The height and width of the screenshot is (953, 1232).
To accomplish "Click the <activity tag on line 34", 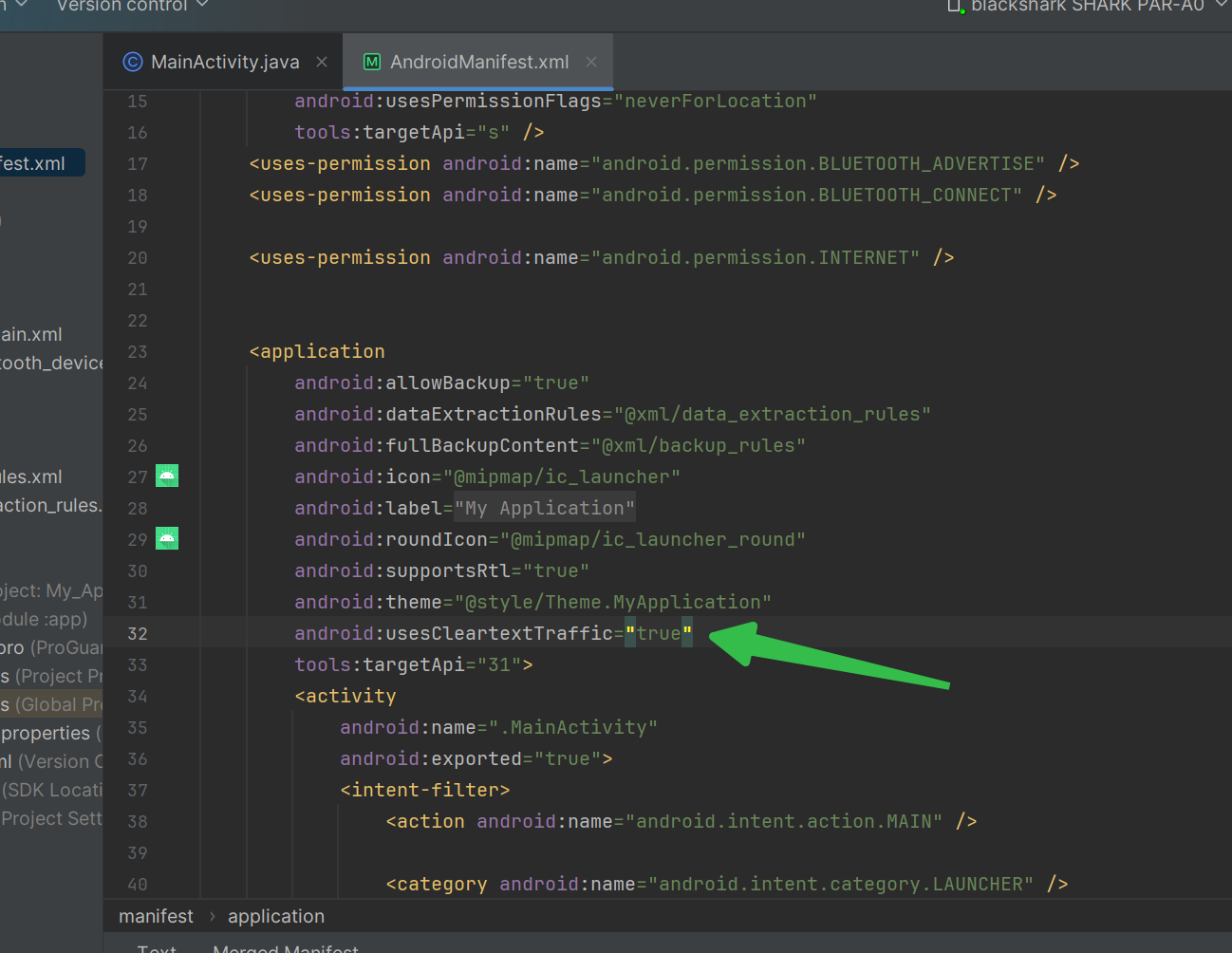I will point(345,696).
